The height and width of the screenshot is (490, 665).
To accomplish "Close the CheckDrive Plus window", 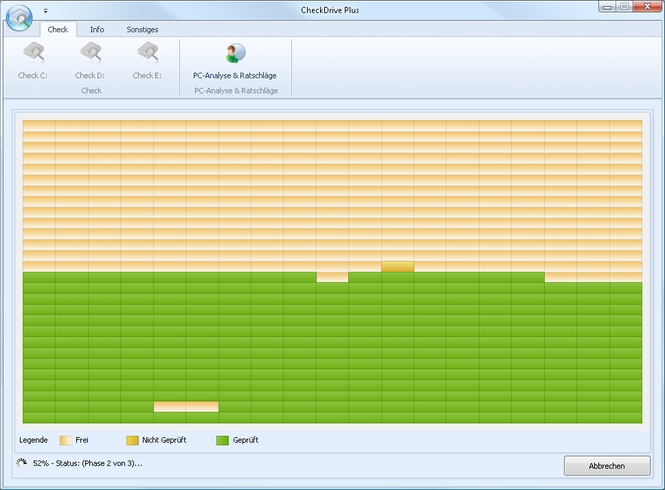I will (647, 7).
